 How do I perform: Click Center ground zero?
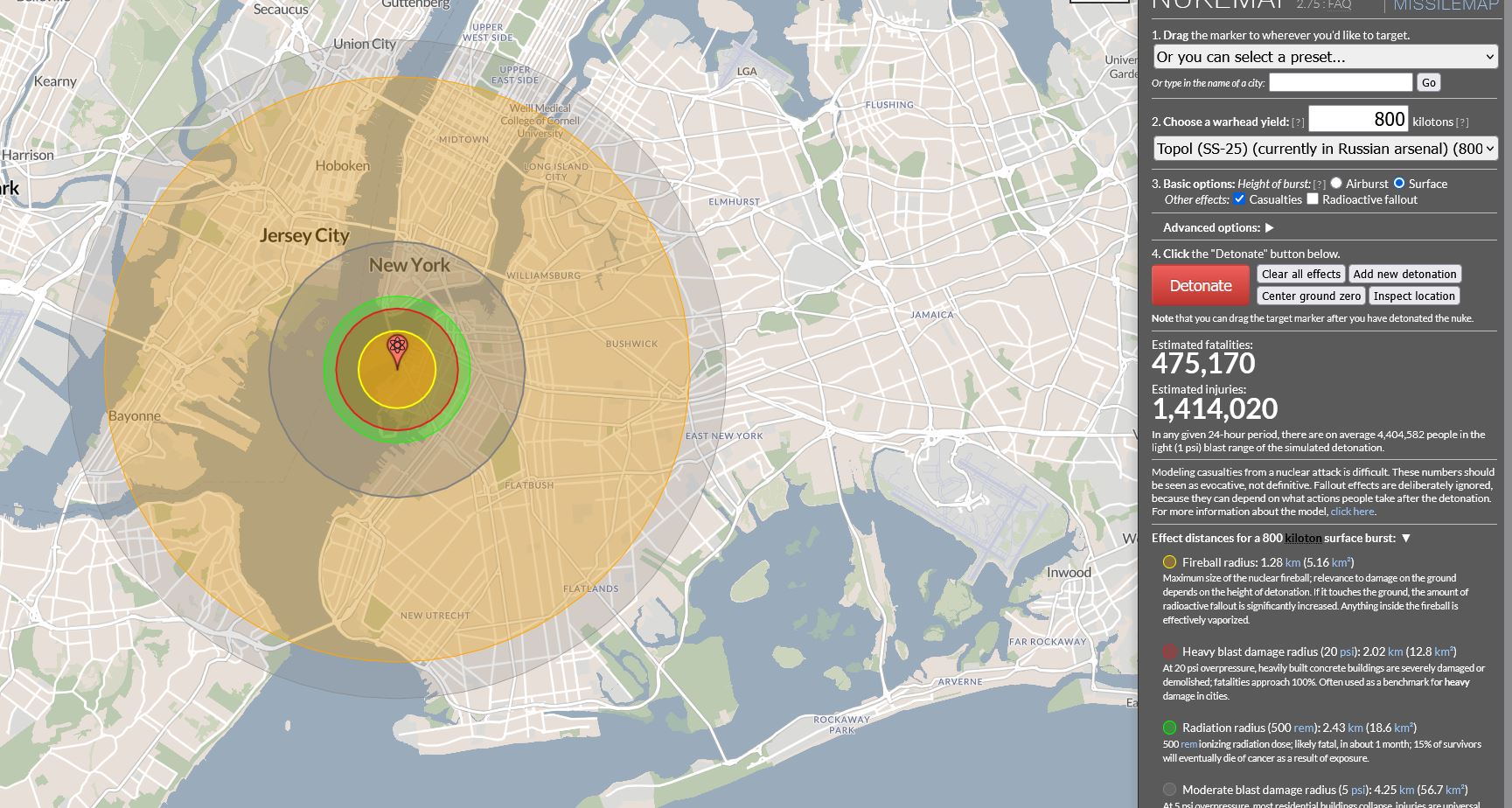tap(1311, 296)
